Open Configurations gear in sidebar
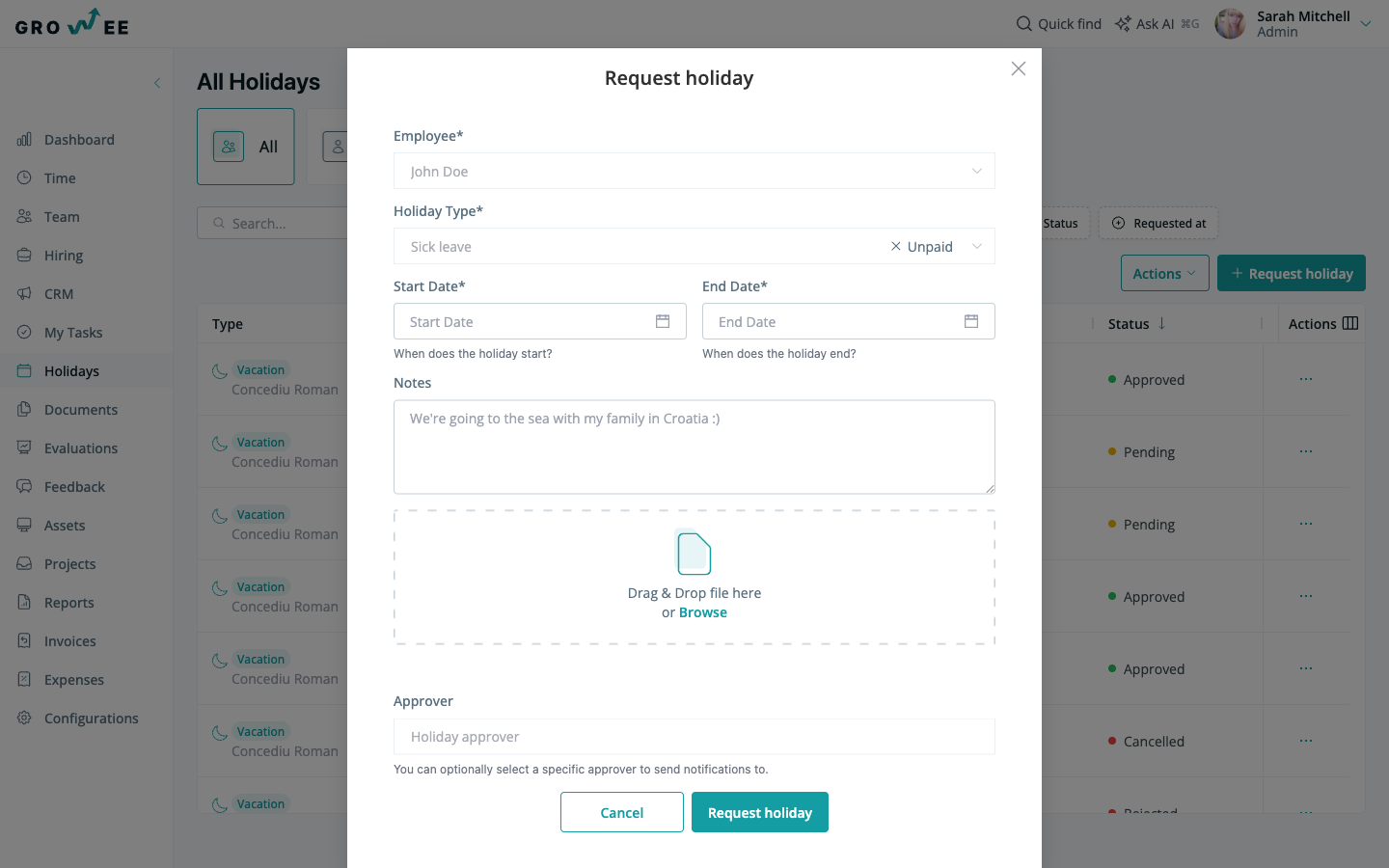 24,719
